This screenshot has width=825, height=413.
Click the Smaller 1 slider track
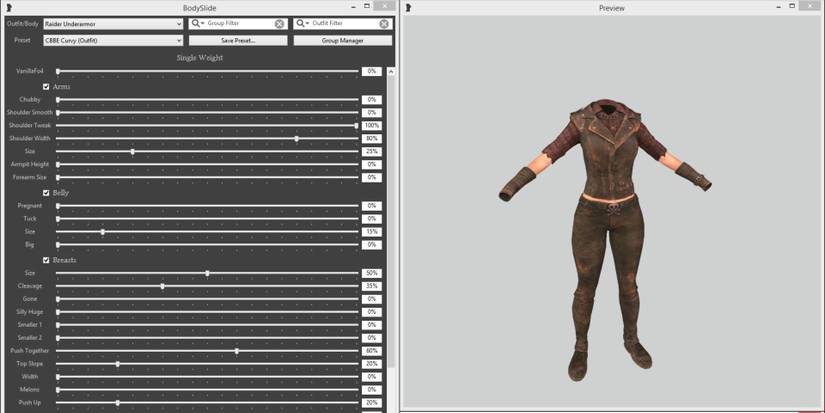click(x=207, y=325)
